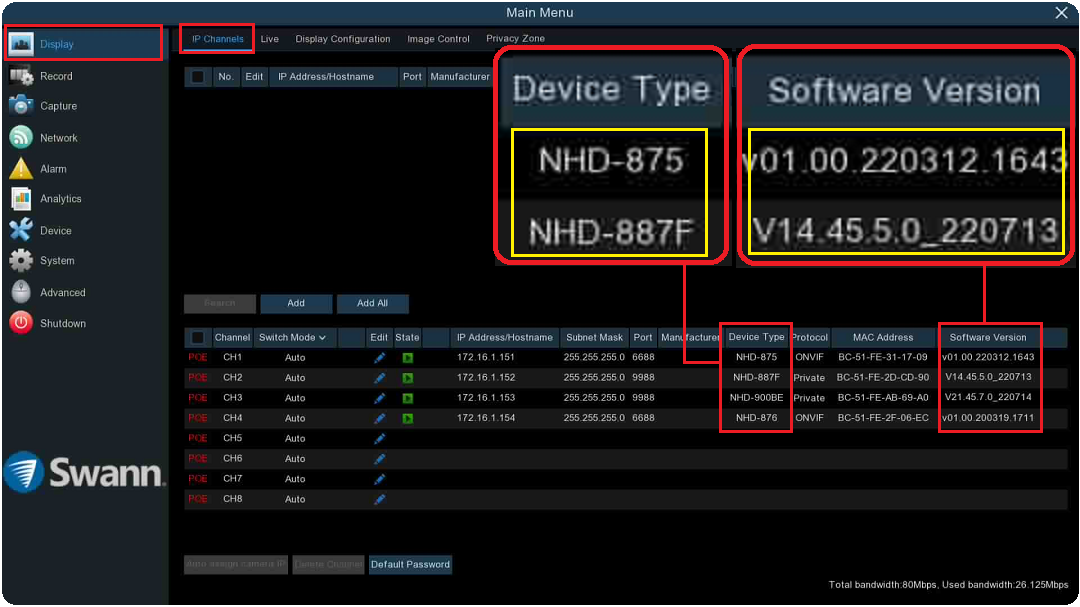Switch to the Live tab
Viewport: 1080px width, 607px height.
pos(269,39)
